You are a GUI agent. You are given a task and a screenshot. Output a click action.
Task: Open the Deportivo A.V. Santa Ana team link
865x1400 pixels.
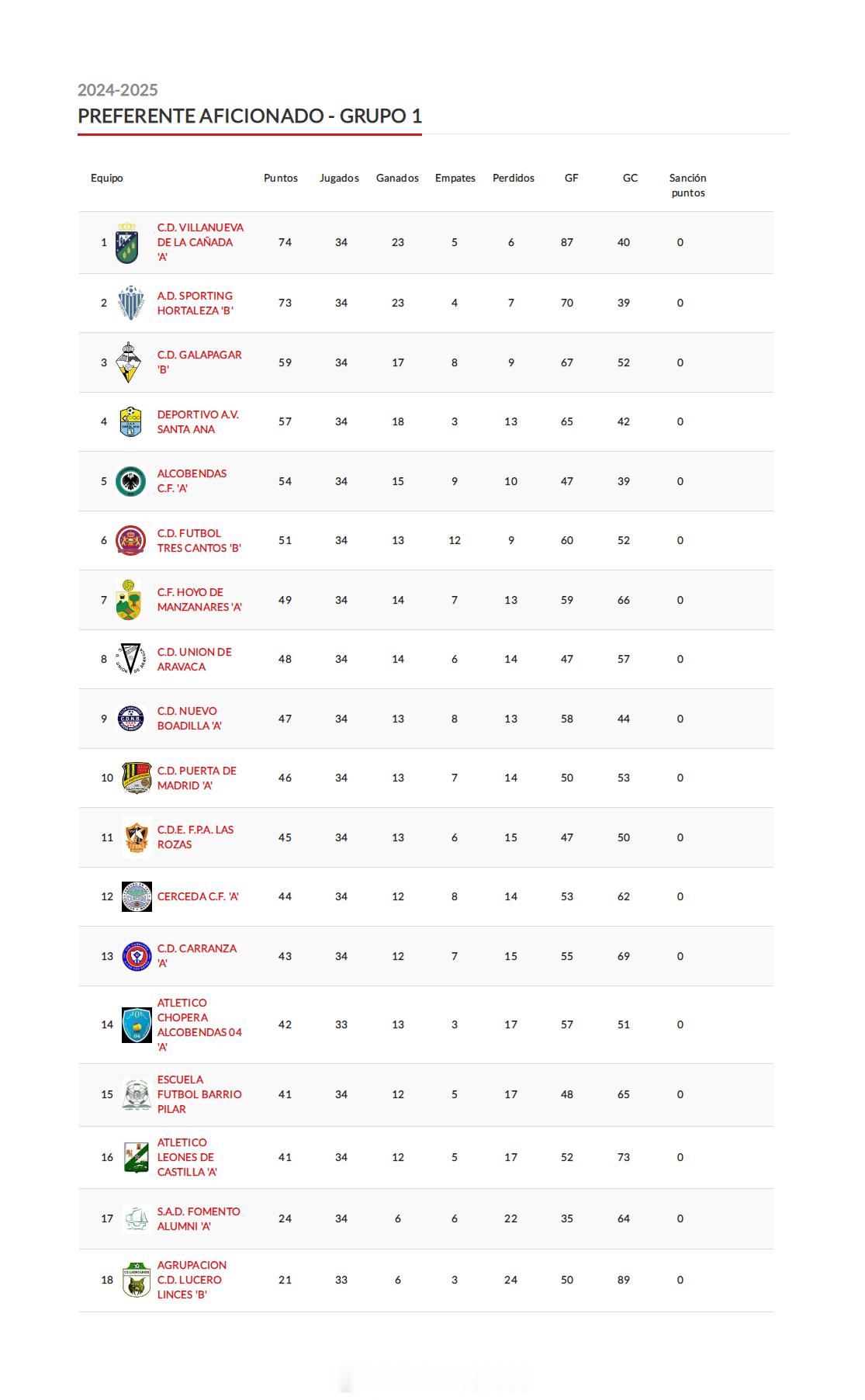[198, 421]
